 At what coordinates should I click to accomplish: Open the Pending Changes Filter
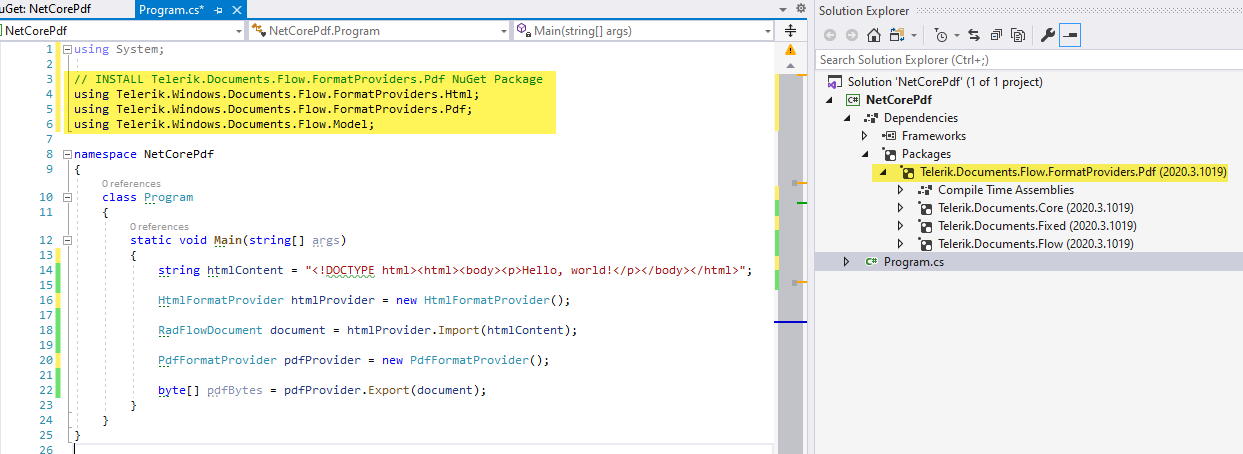pos(940,36)
